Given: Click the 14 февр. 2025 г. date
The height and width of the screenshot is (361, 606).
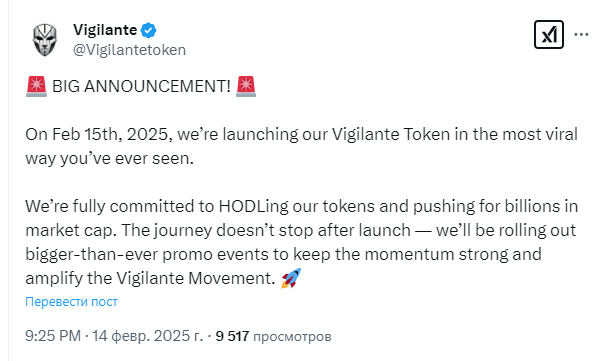Looking at the screenshot, I should 147,336.
